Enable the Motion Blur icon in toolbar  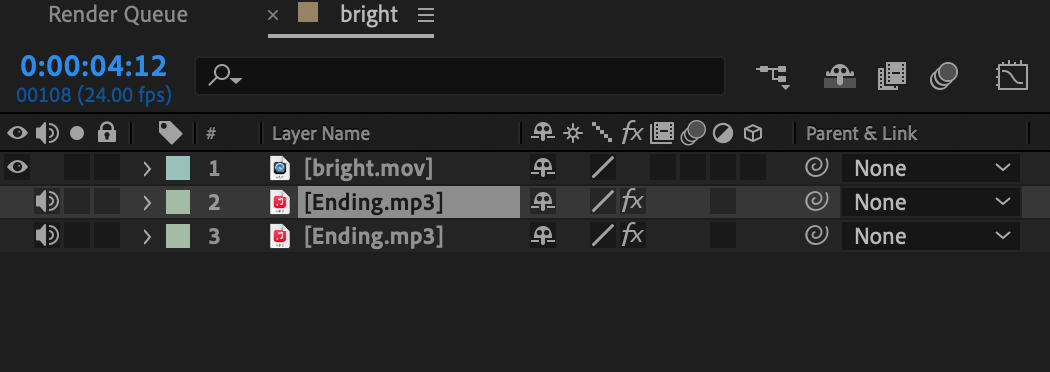tap(944, 76)
